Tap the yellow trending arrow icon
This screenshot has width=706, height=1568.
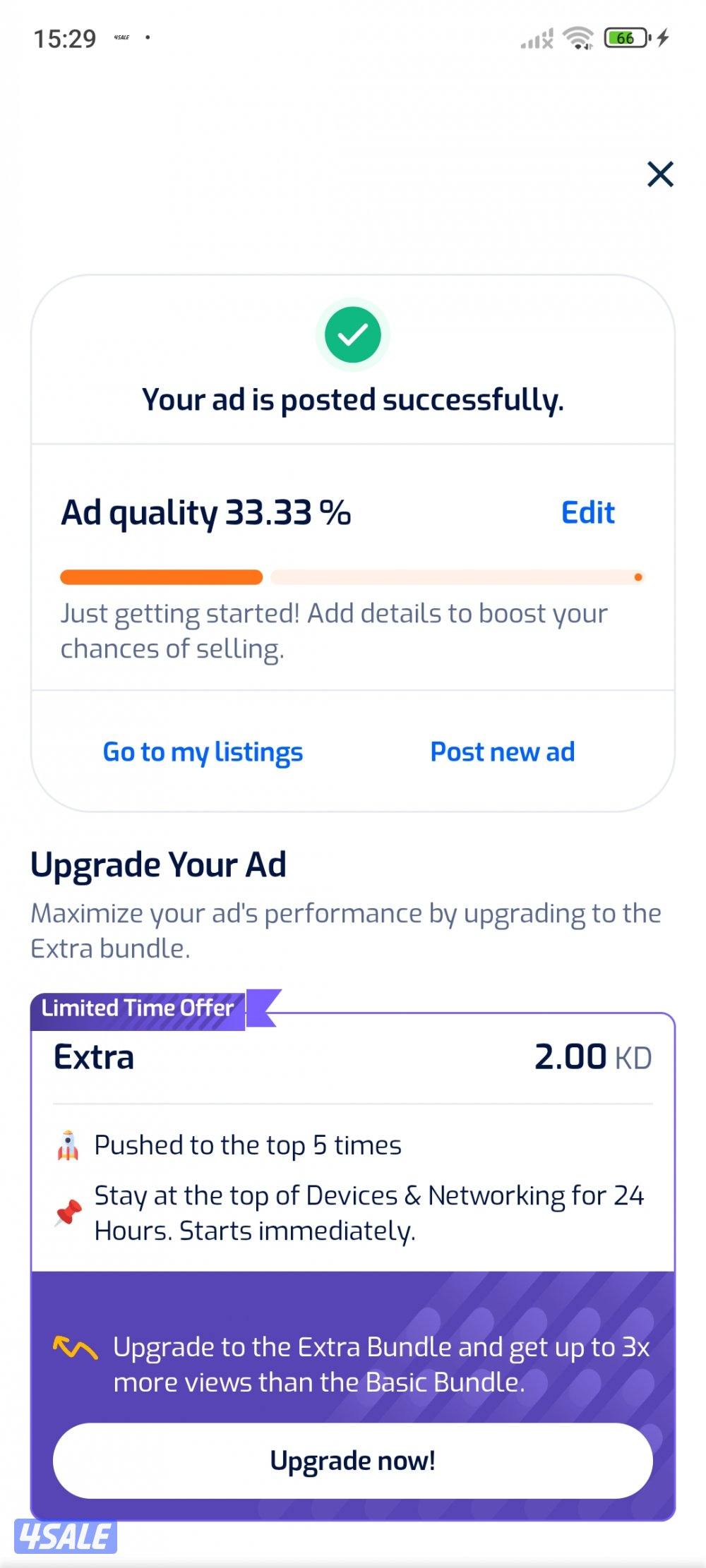tap(75, 1348)
